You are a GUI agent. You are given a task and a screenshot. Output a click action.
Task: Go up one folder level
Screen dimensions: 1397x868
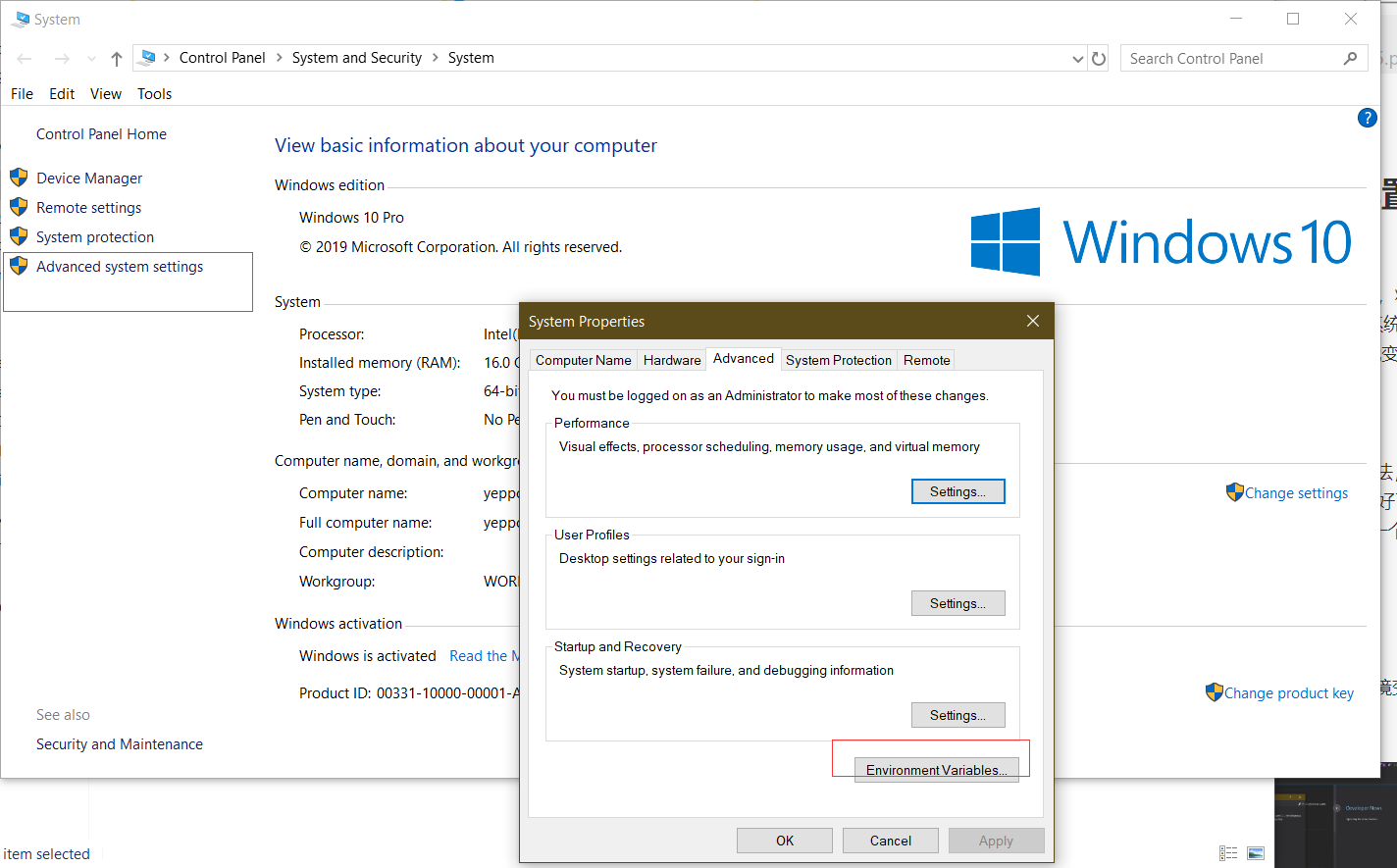click(117, 59)
